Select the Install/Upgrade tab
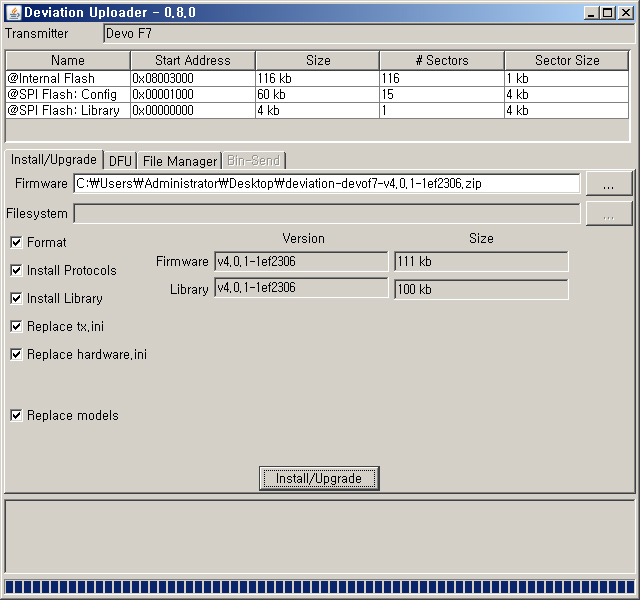Screen dimensions: 640x600 pyautogui.click(x=53, y=160)
